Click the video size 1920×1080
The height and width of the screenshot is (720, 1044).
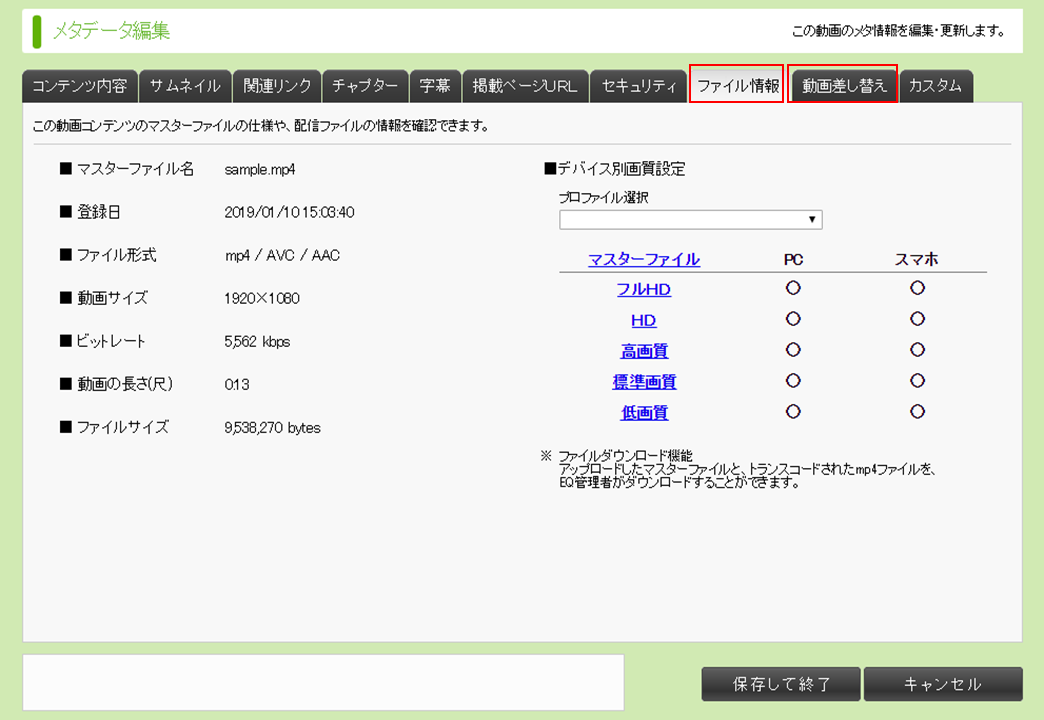(x=262, y=298)
